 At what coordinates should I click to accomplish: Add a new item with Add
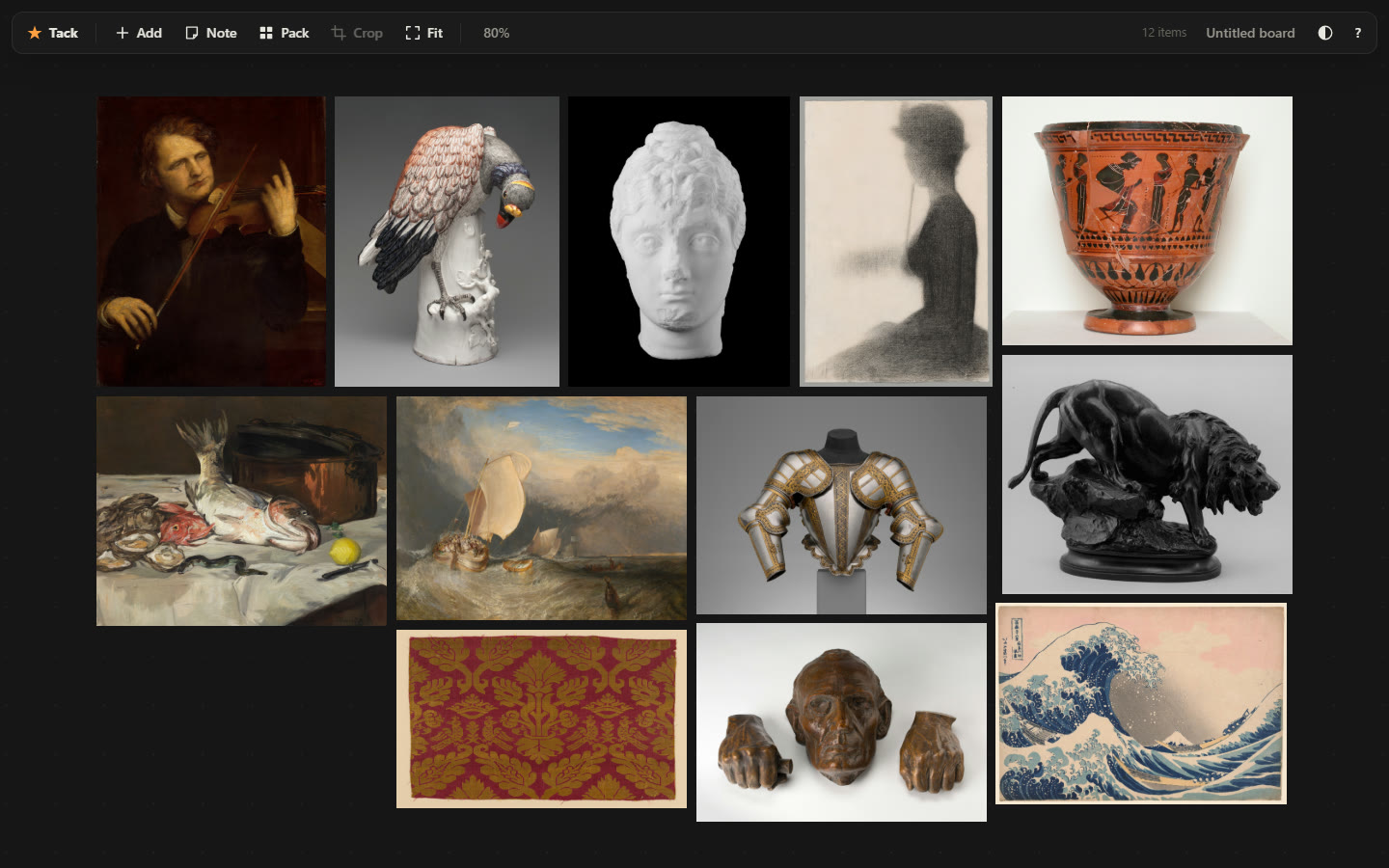[138, 33]
